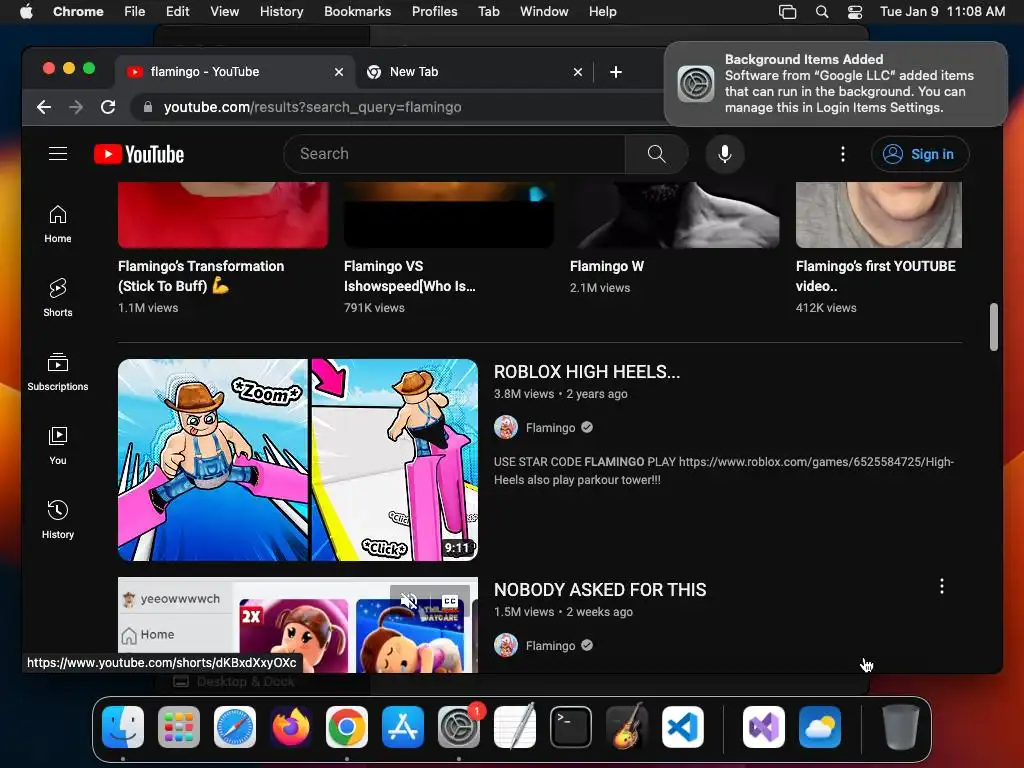Open the Bookmarks menu

(357, 12)
